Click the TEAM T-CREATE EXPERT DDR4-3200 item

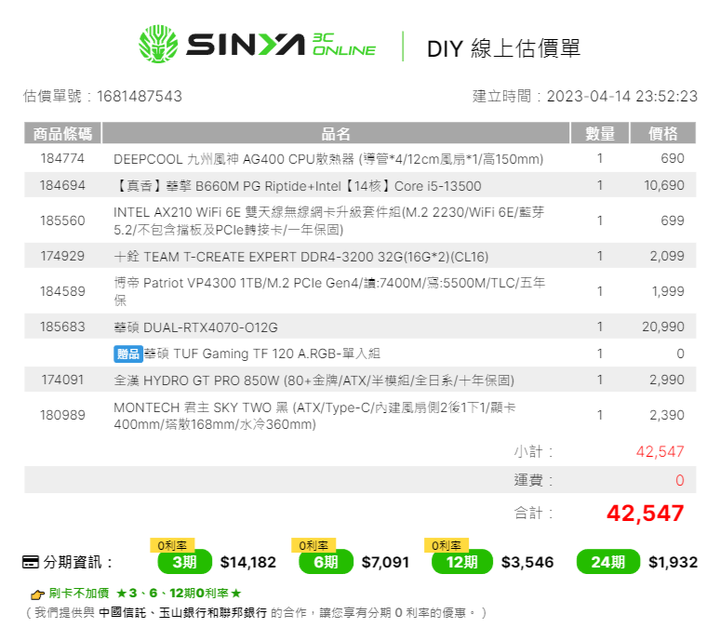click(301, 257)
